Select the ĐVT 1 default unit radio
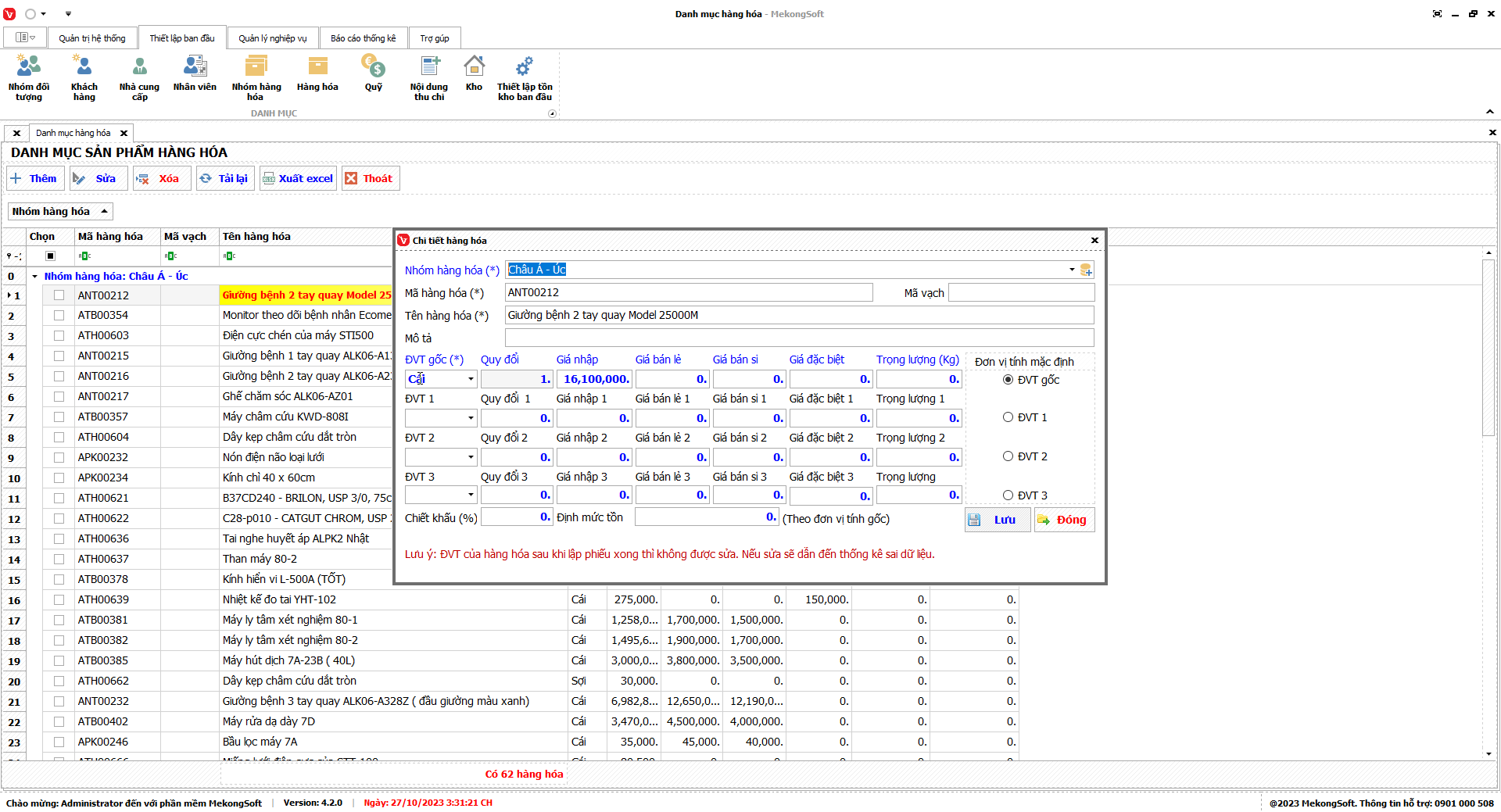 [1008, 417]
